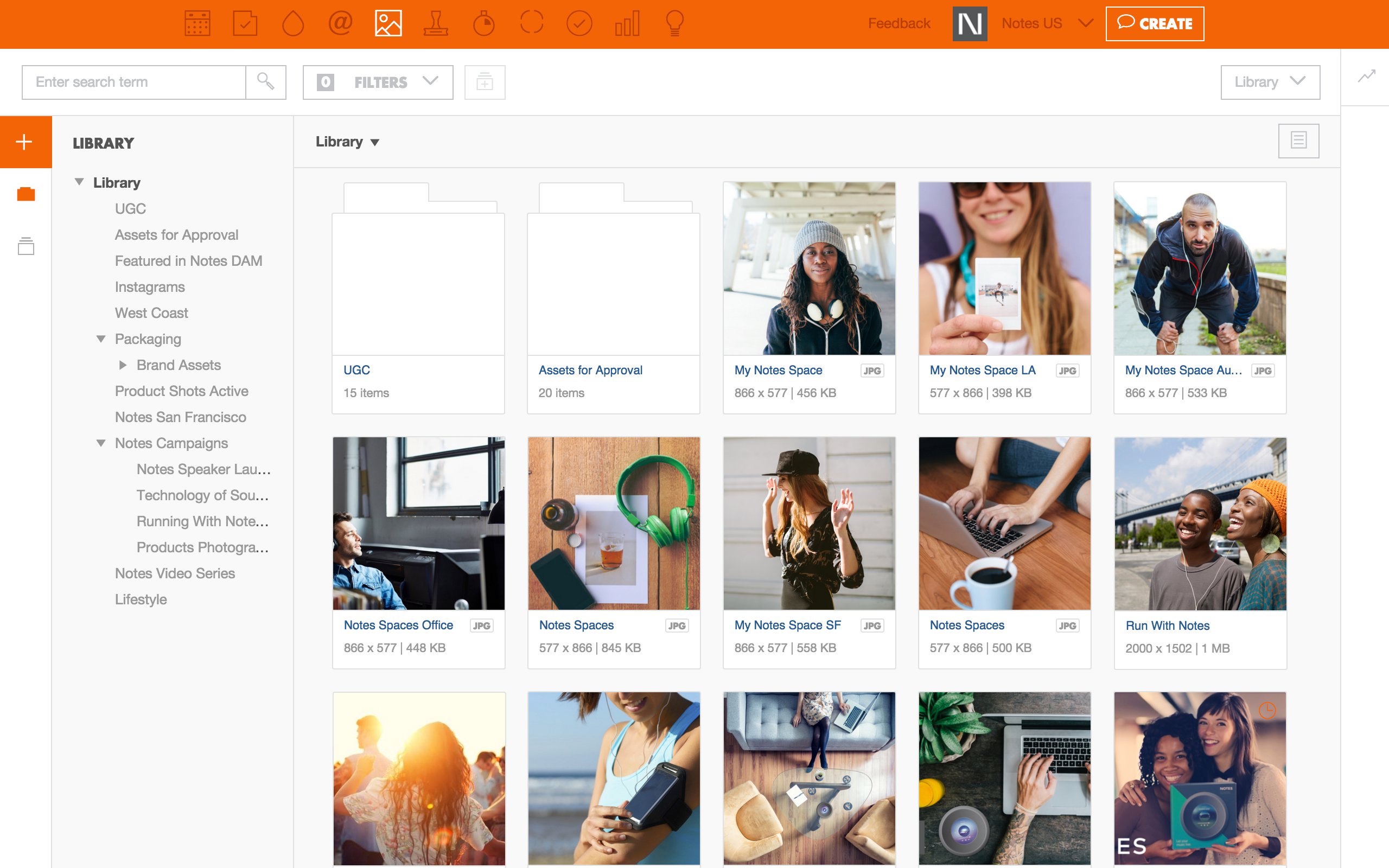Select Notes San Francisco tree item

pyautogui.click(x=180, y=417)
